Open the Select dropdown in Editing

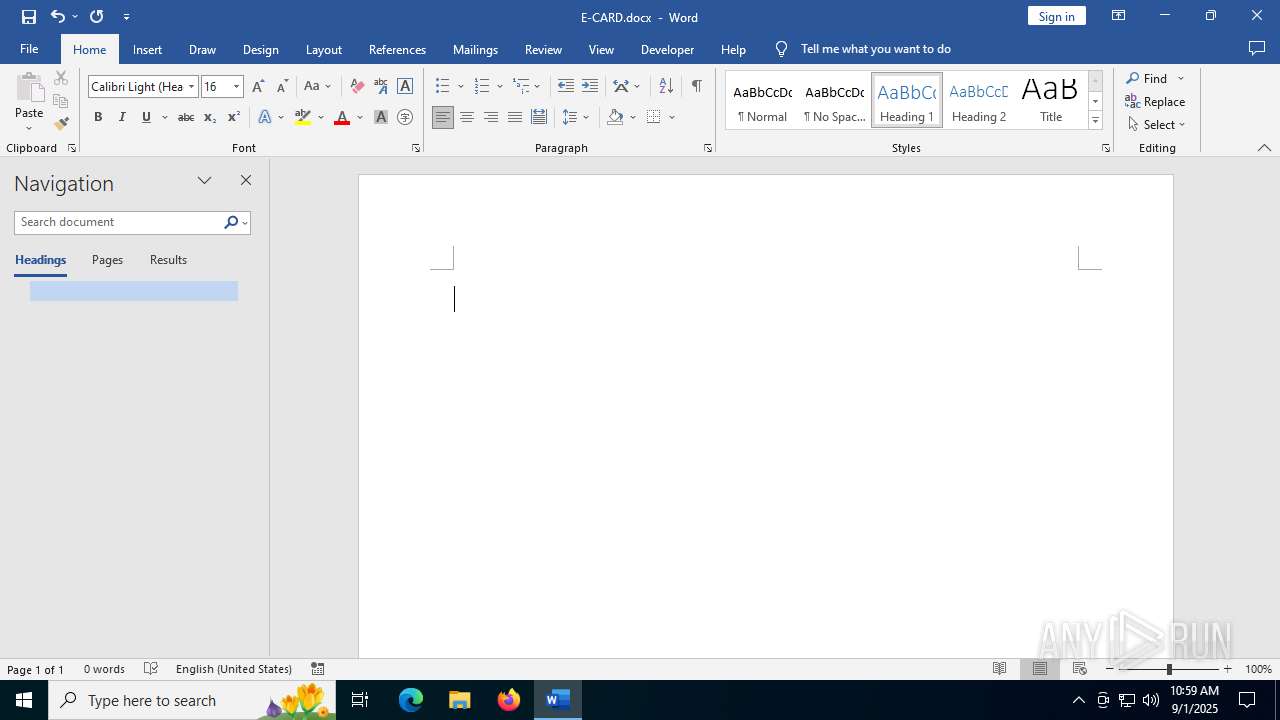click(x=1156, y=125)
